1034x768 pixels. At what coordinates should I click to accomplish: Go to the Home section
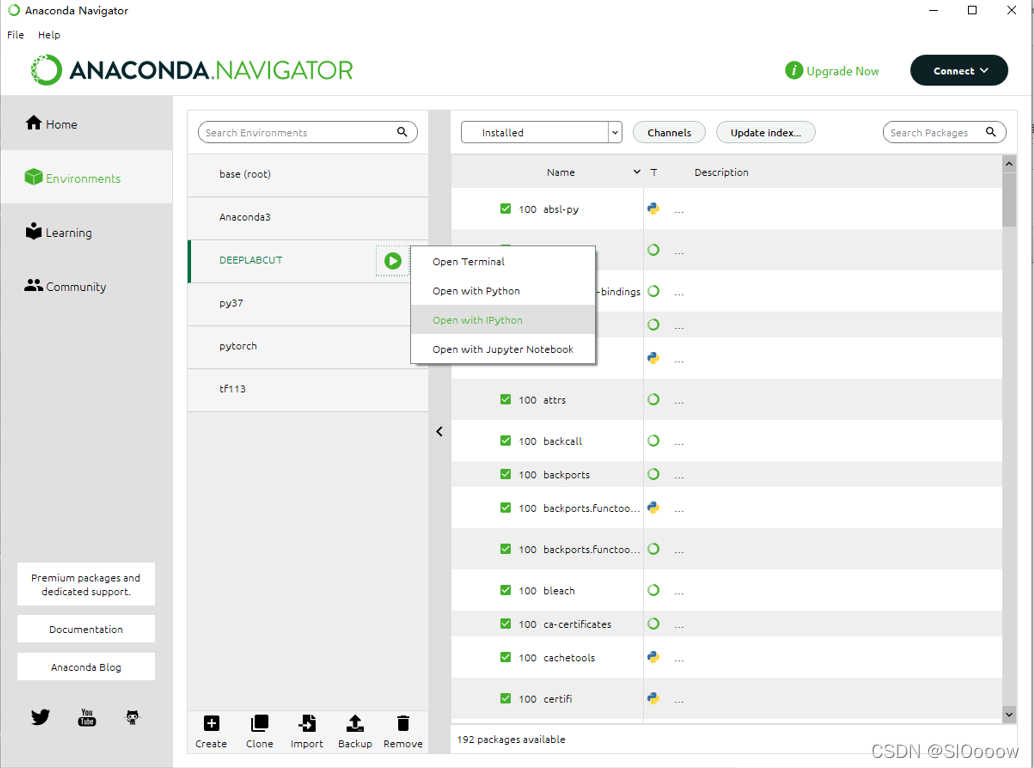click(x=51, y=124)
